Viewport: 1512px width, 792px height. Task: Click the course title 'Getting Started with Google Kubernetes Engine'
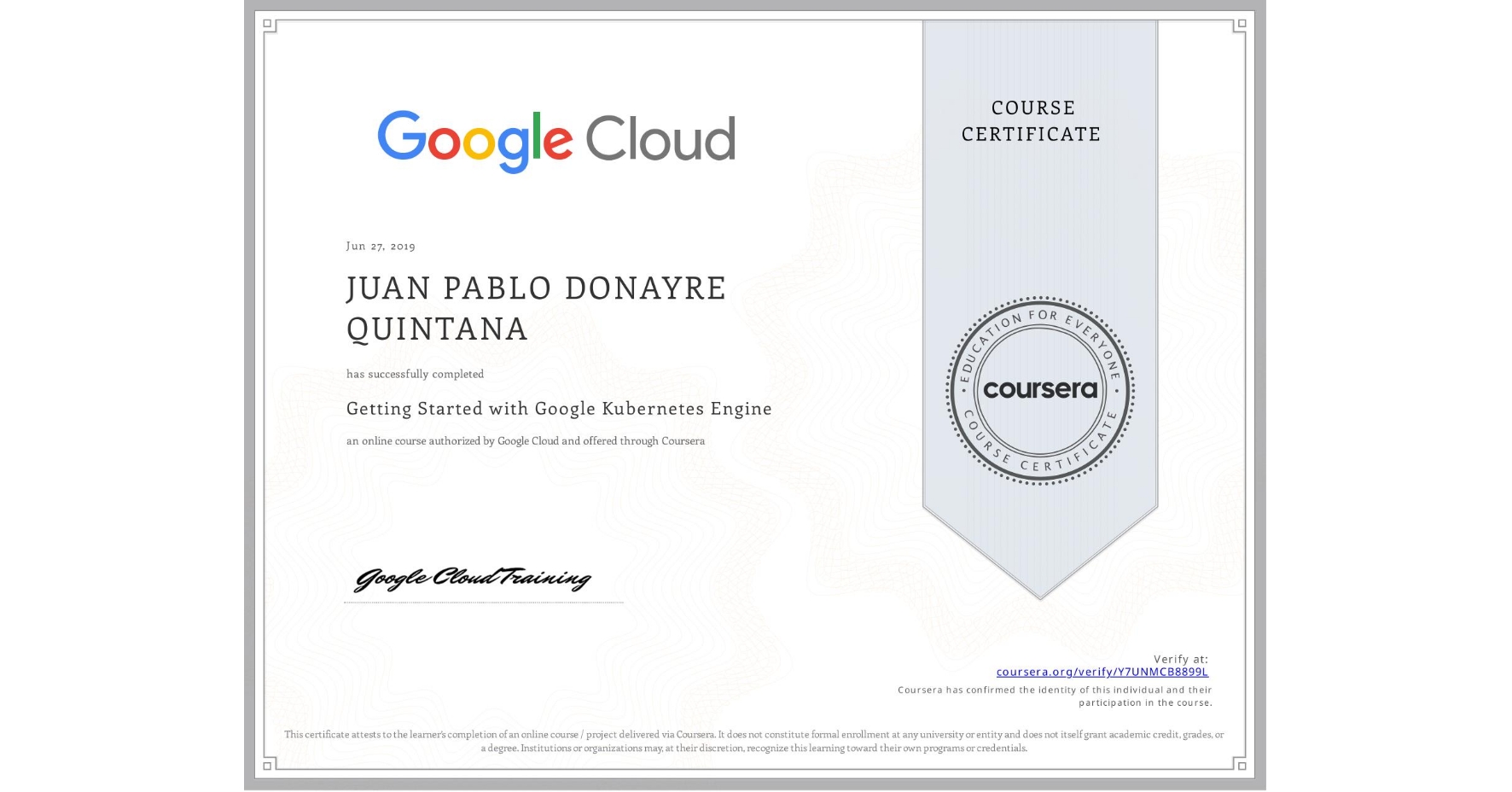coord(558,409)
